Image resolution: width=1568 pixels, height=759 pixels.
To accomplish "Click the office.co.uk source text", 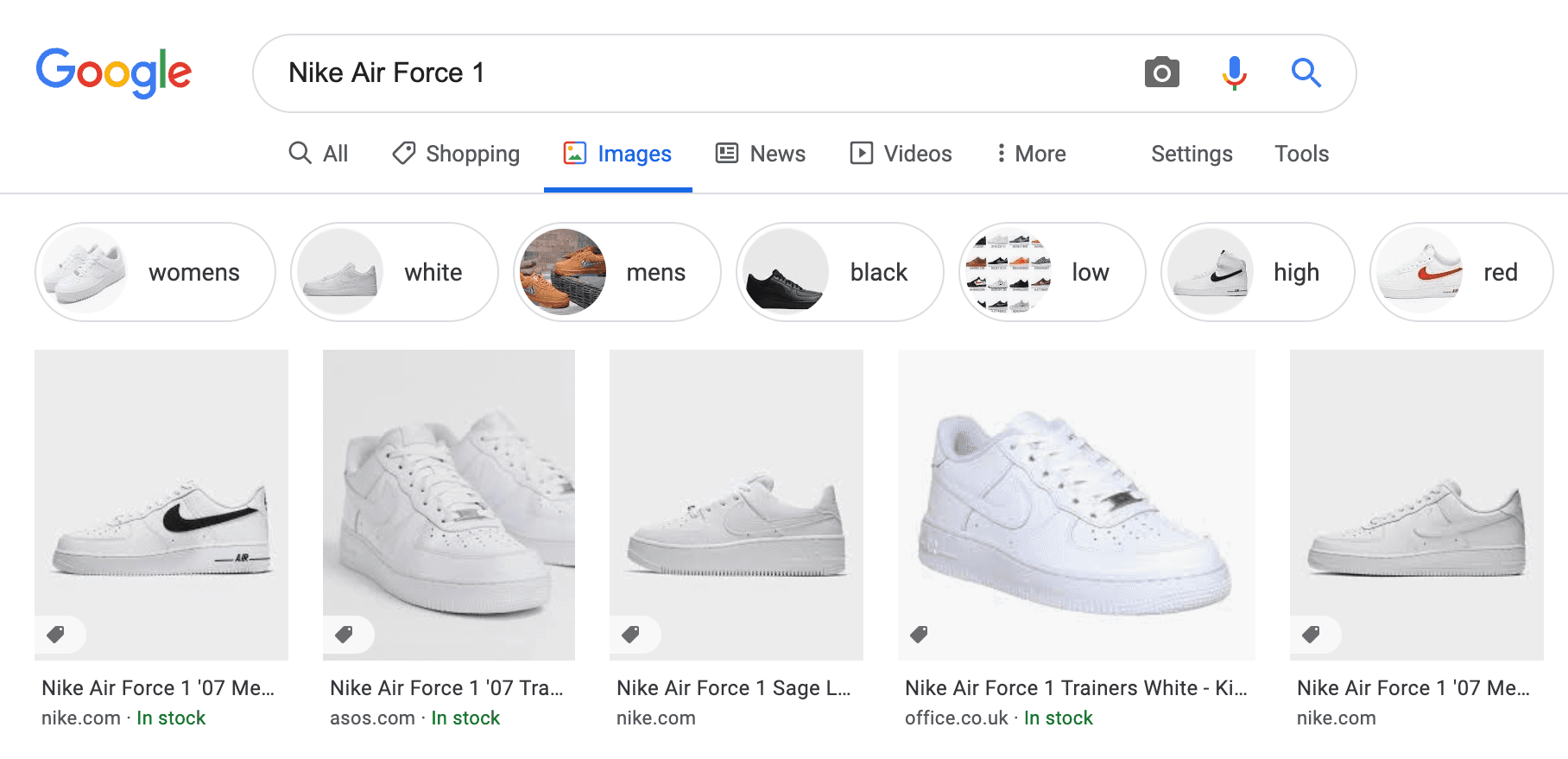I will 957,718.
